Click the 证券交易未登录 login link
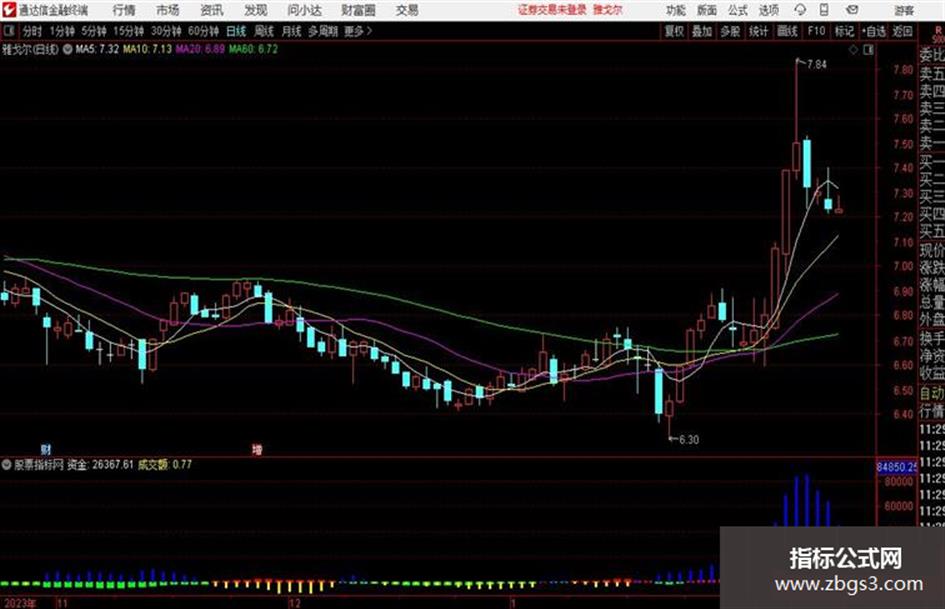 tap(552, 10)
